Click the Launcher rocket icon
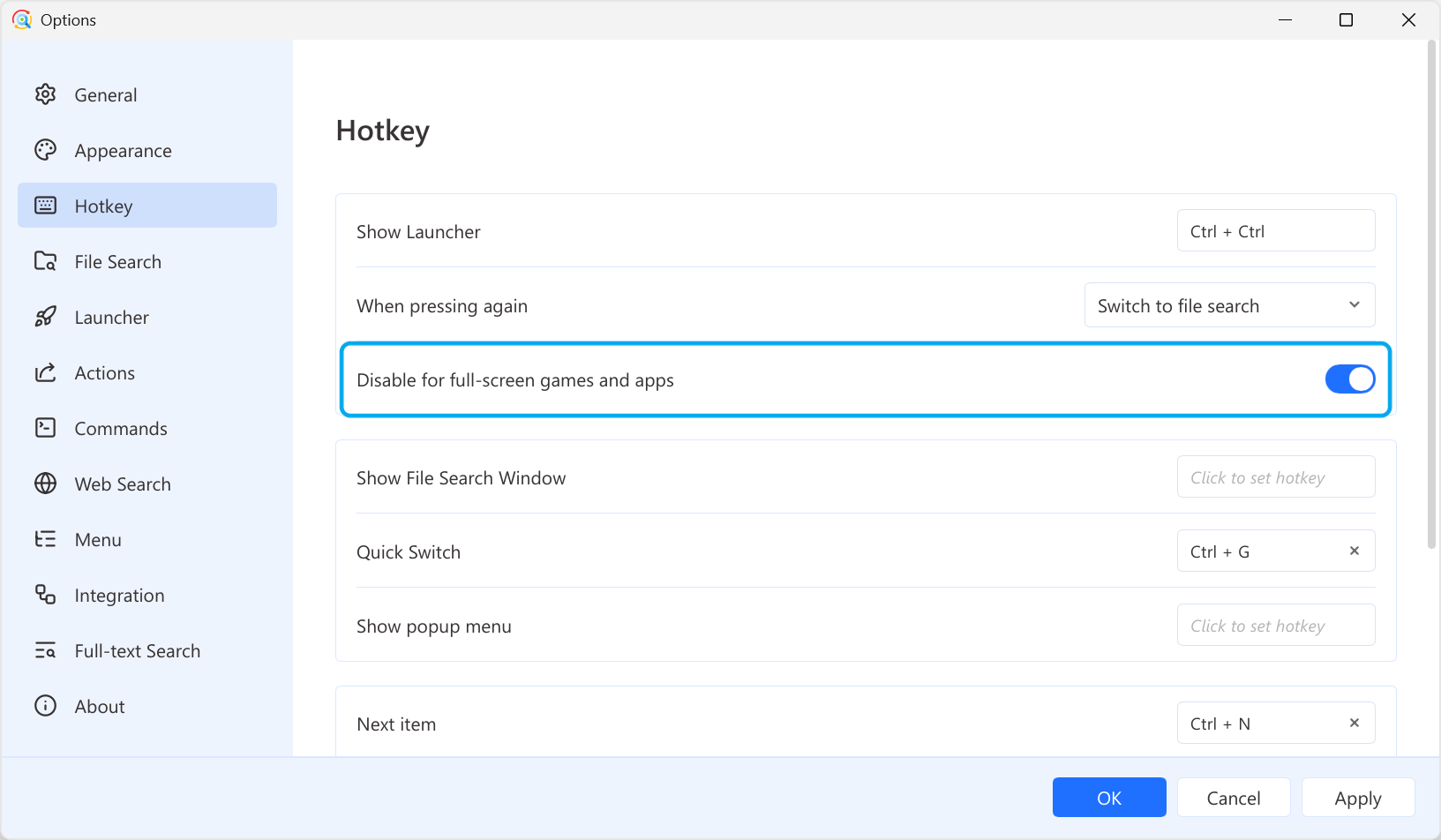This screenshot has width=1441, height=840. pos(45,317)
